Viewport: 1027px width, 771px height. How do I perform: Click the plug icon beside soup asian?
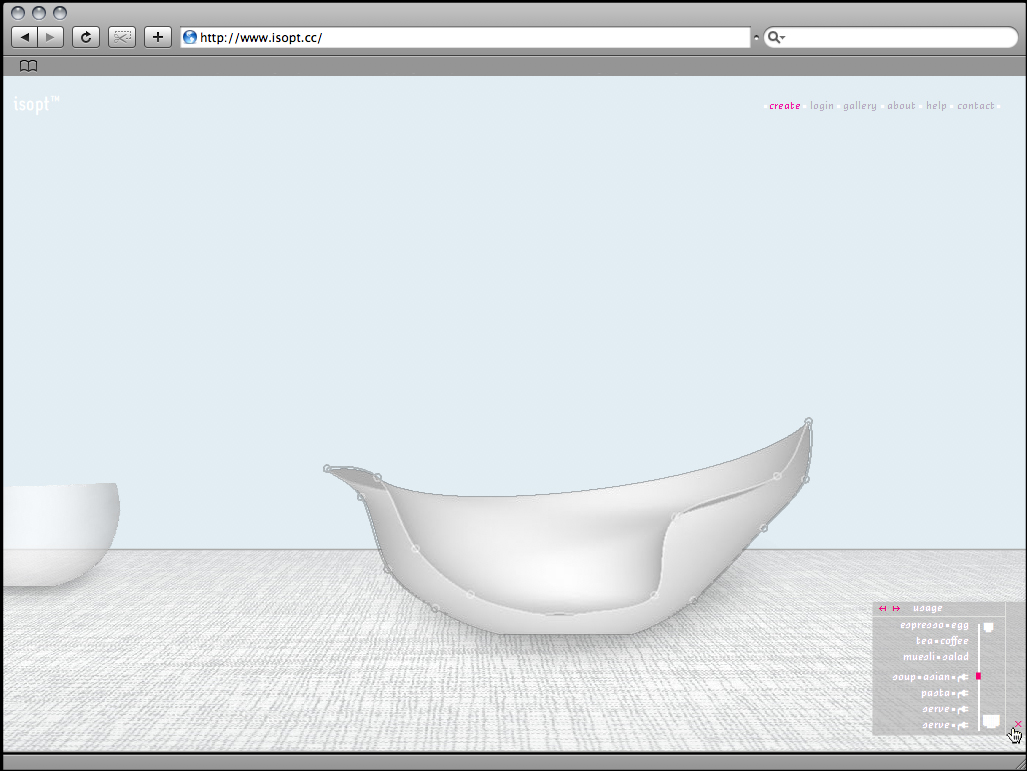click(963, 677)
